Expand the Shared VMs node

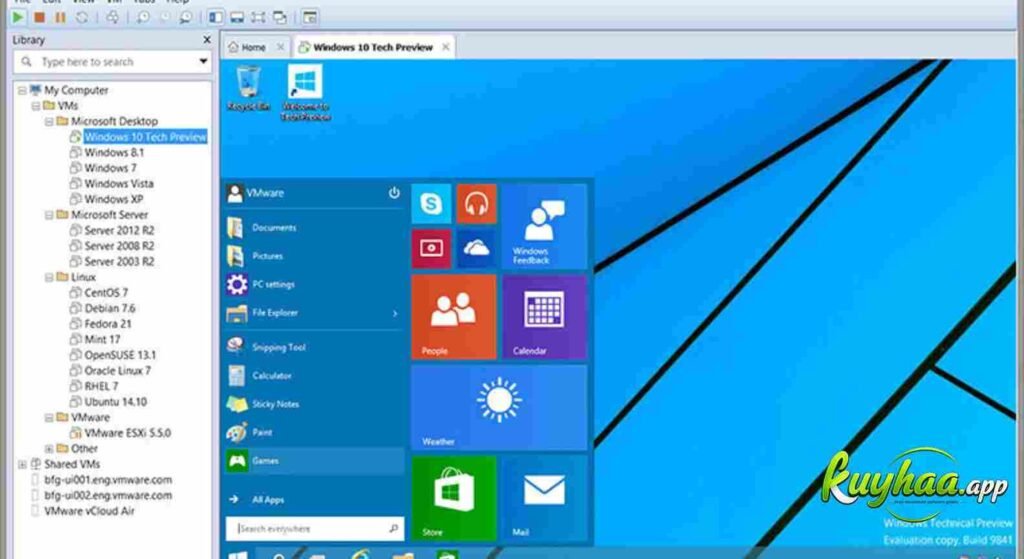pos(22,464)
